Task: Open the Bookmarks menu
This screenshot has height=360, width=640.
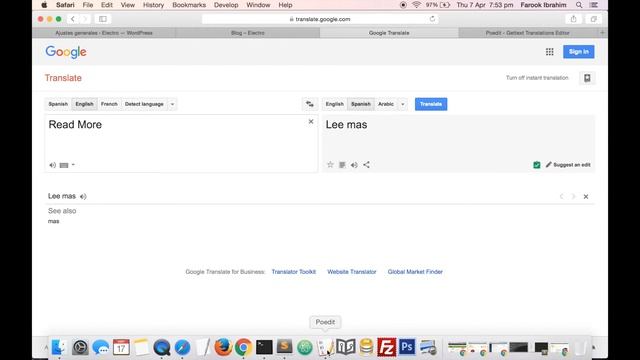Action: click(x=189, y=5)
